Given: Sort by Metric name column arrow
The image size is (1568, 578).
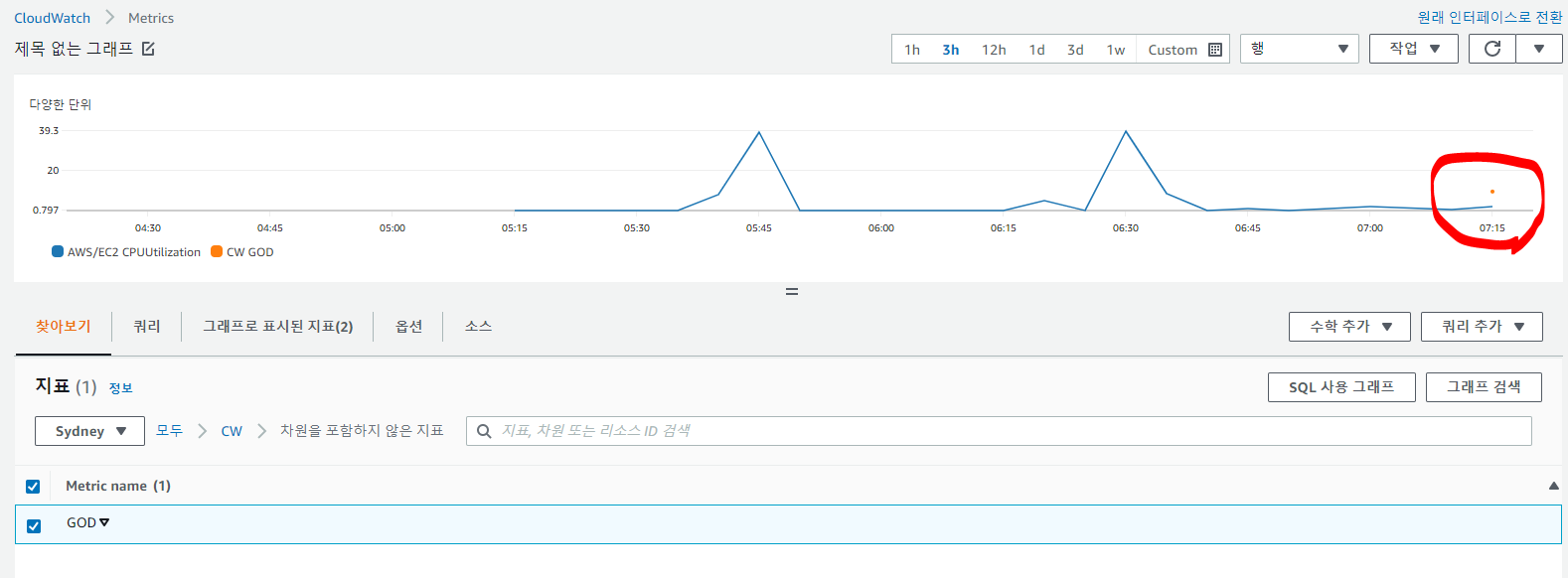Looking at the screenshot, I should pos(1553,486).
